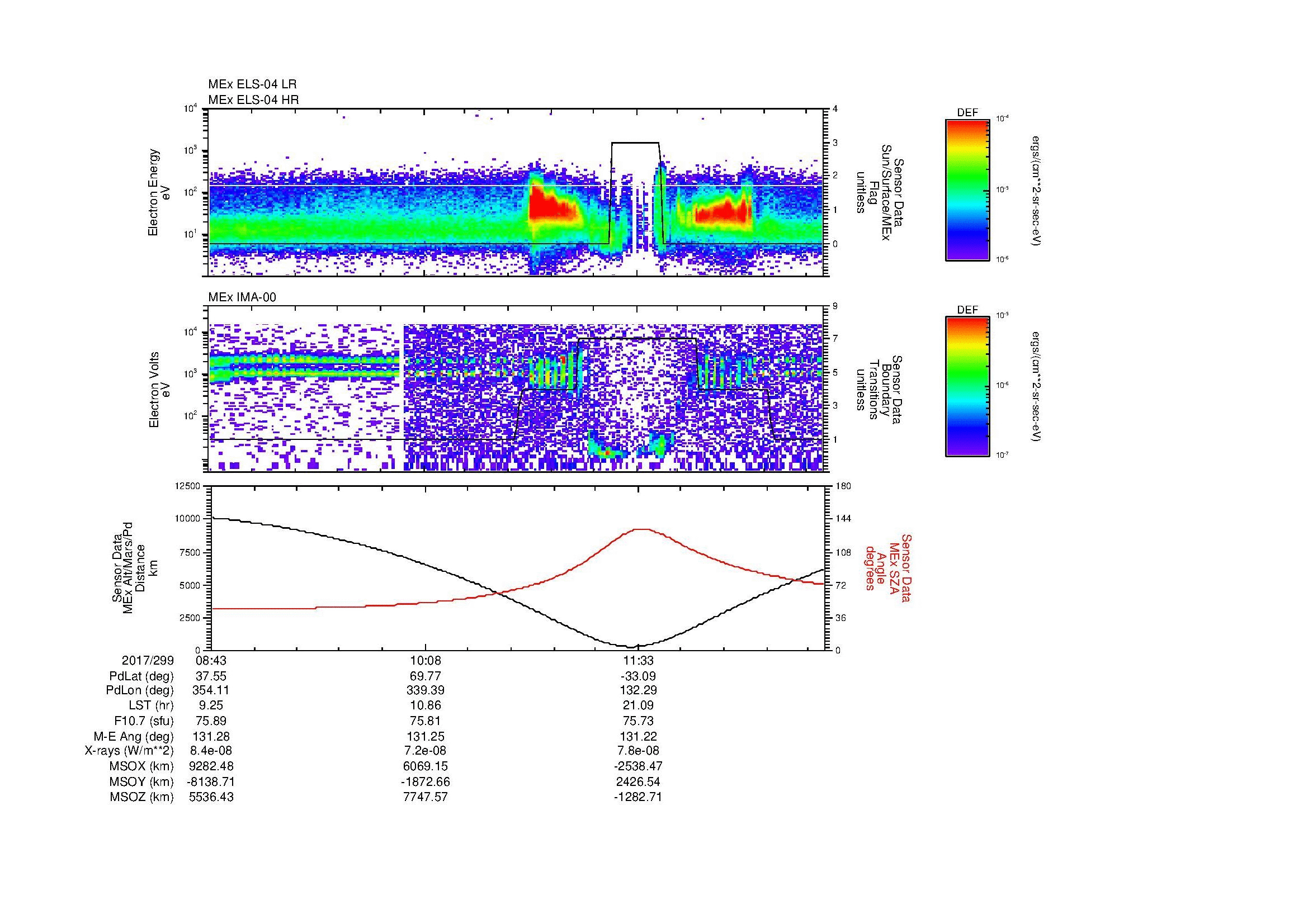Image resolution: width=1308 pixels, height=924 pixels.
Task: Click the 'MSOZ (km)' row label
Action: 141,797
